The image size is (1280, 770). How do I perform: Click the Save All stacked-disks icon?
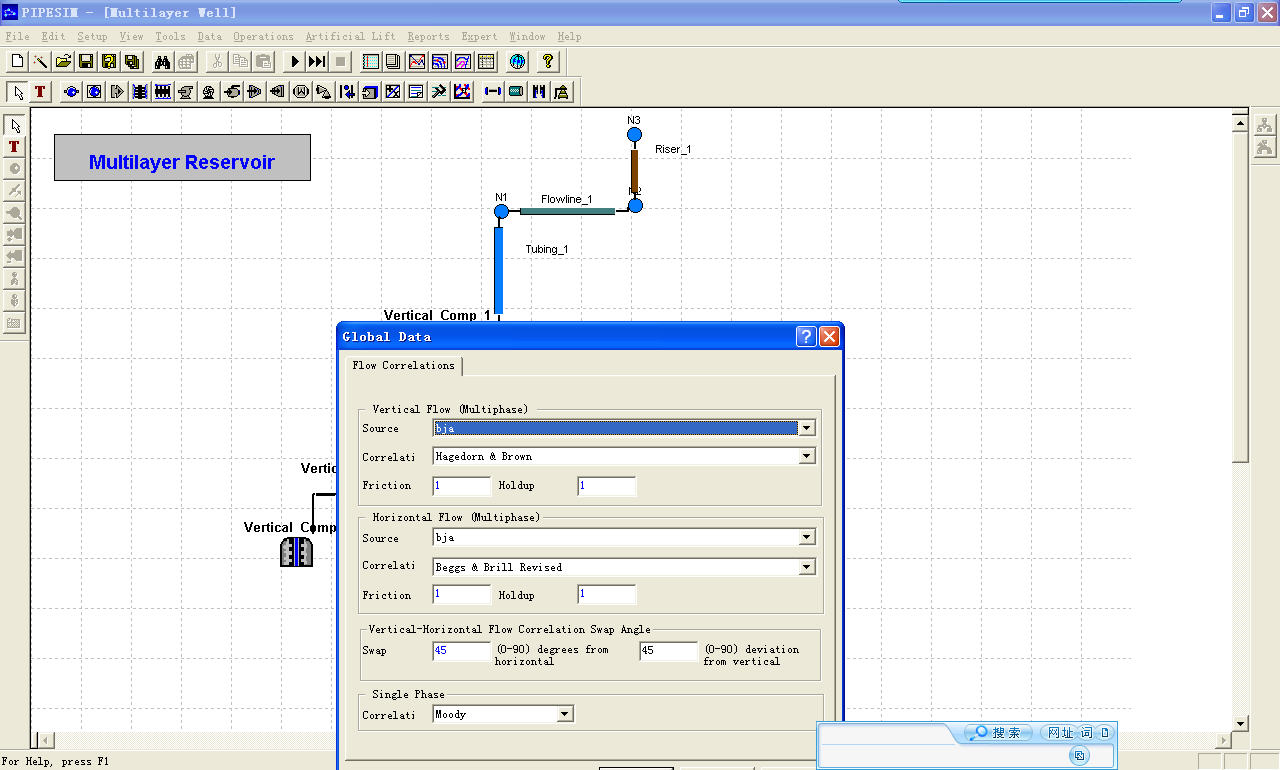[x=132, y=62]
